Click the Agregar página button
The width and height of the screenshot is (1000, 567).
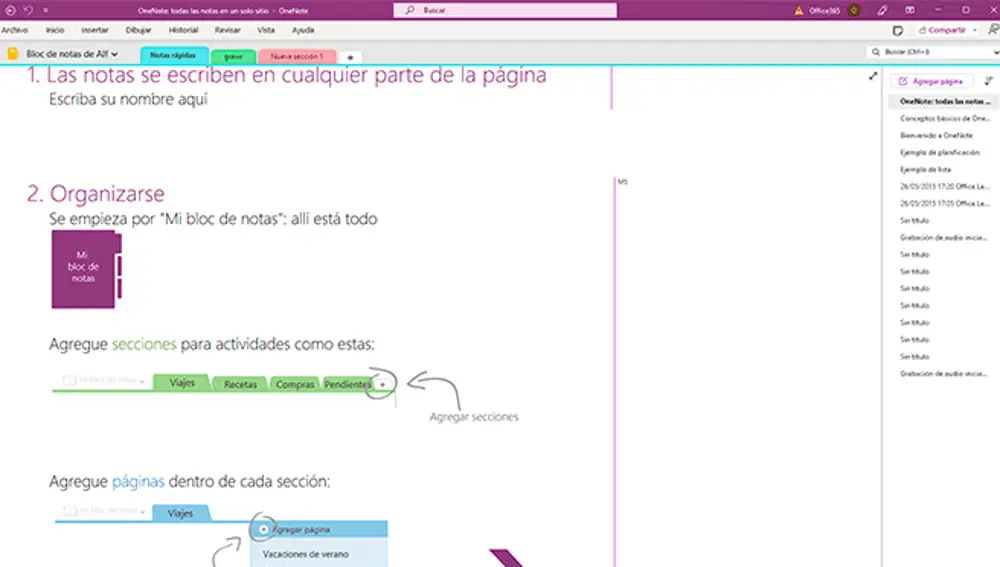(932, 81)
